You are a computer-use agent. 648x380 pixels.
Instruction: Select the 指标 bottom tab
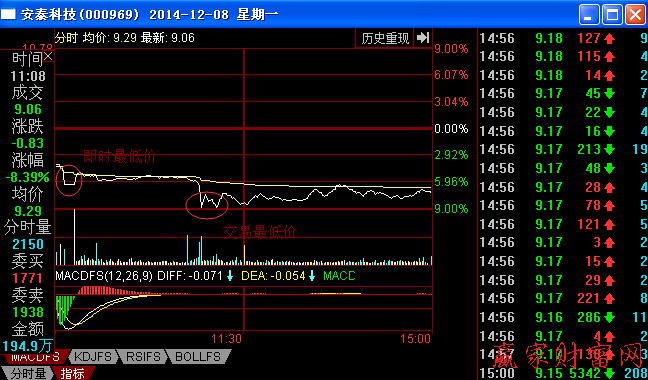pyautogui.click(x=73, y=373)
